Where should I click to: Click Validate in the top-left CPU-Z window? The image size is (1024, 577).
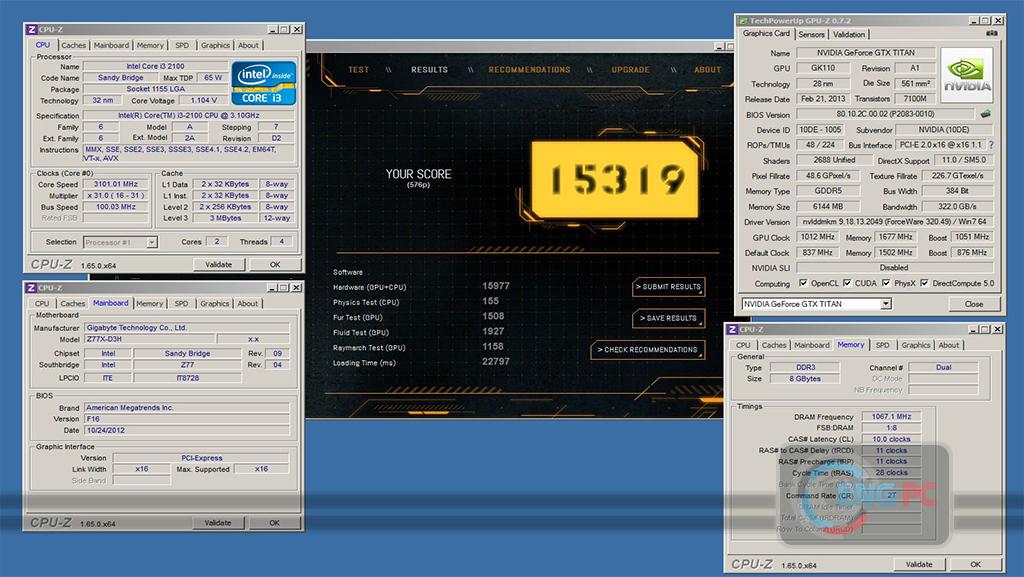(x=219, y=265)
